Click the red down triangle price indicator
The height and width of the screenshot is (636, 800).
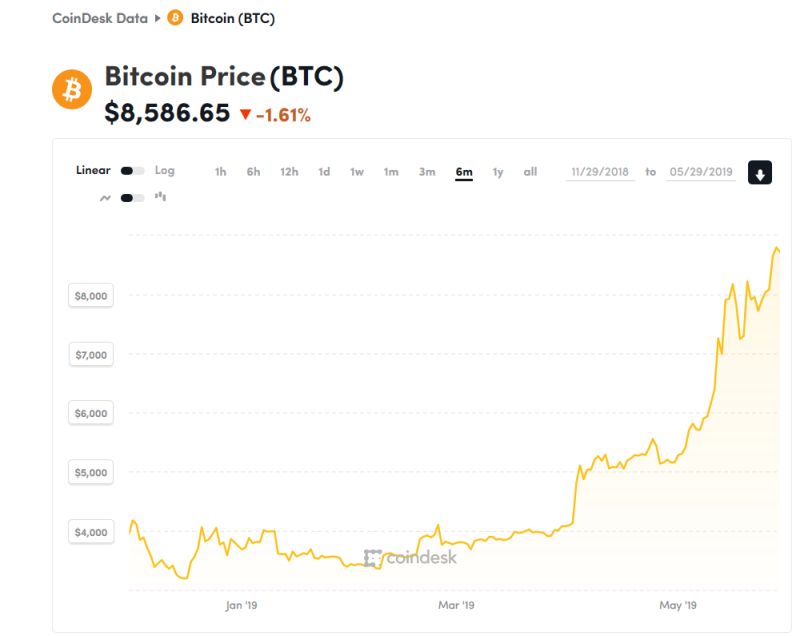click(x=245, y=114)
